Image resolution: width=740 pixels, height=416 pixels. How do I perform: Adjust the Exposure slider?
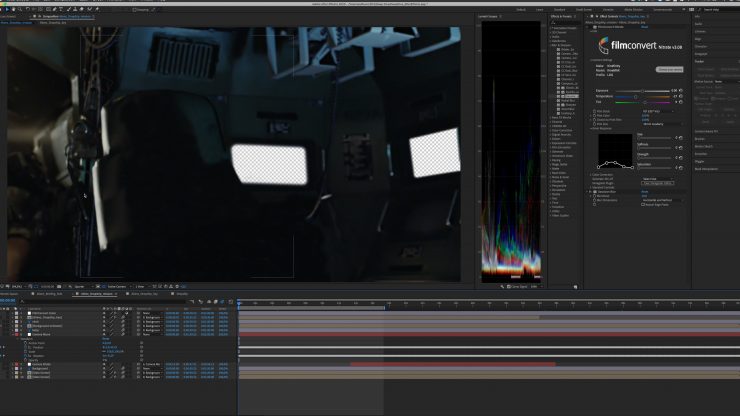coord(640,90)
